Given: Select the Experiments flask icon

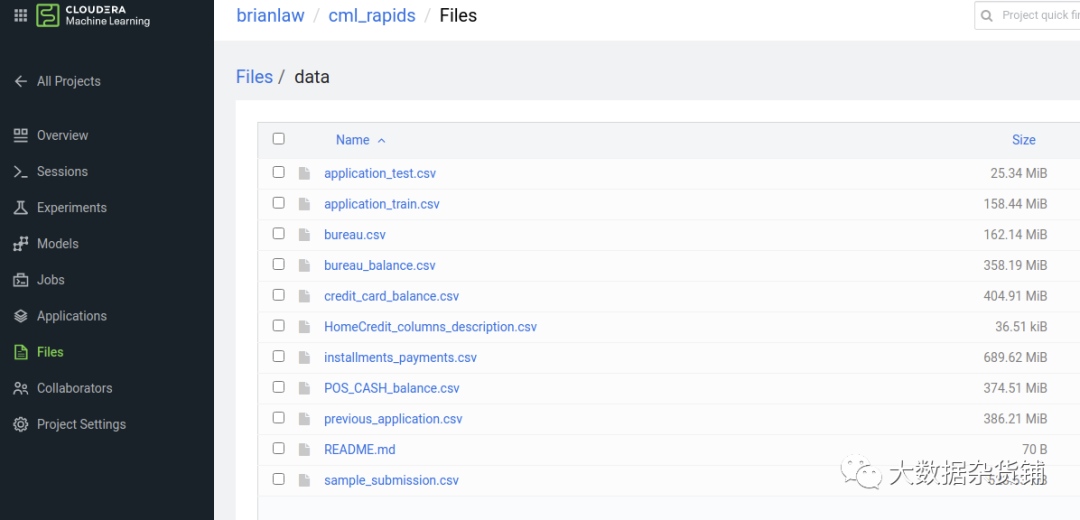Looking at the screenshot, I should click(x=20, y=208).
